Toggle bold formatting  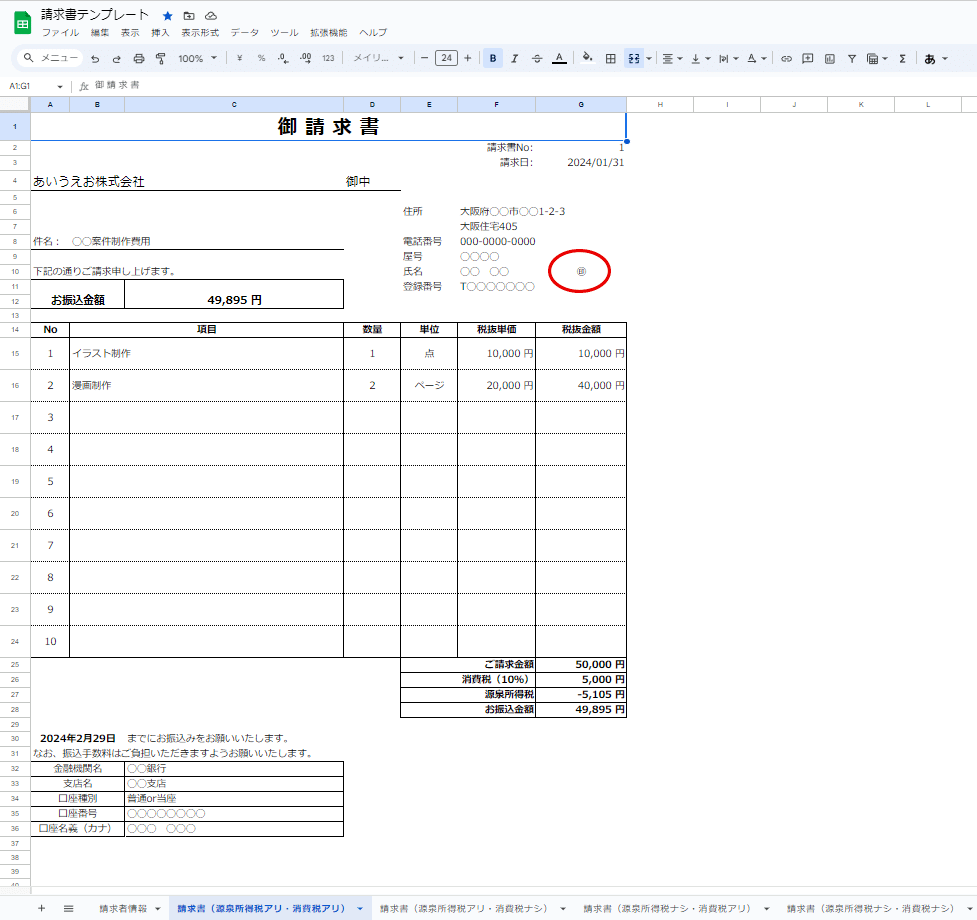click(x=492, y=59)
